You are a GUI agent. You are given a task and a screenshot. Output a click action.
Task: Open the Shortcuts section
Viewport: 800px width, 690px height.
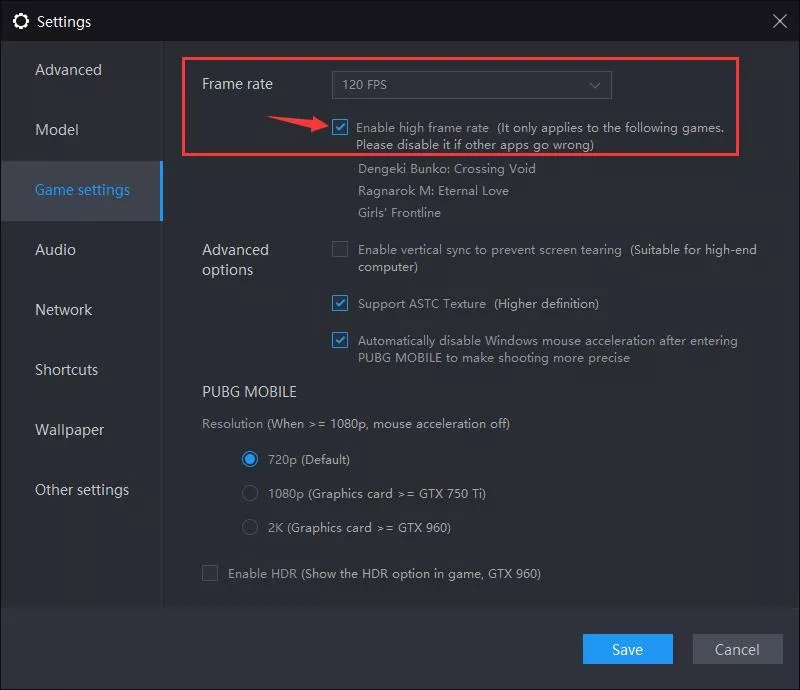(66, 370)
